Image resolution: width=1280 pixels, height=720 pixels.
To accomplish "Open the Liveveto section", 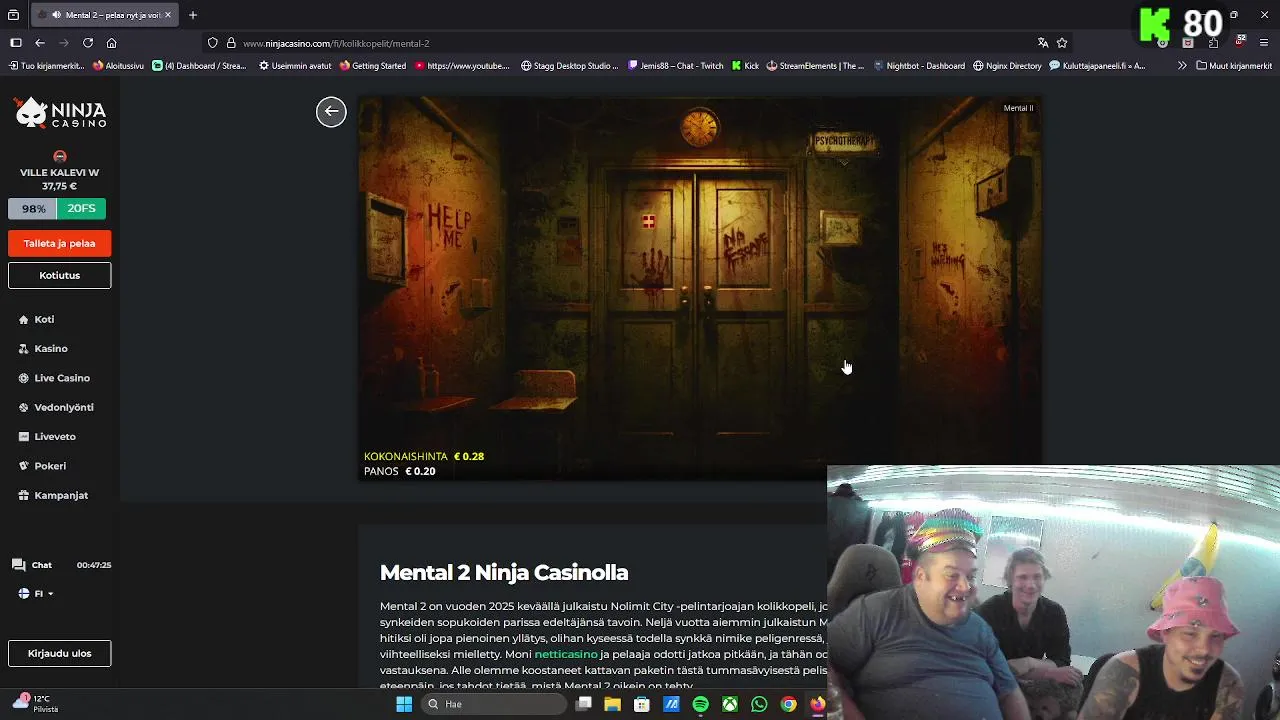I will [48, 436].
